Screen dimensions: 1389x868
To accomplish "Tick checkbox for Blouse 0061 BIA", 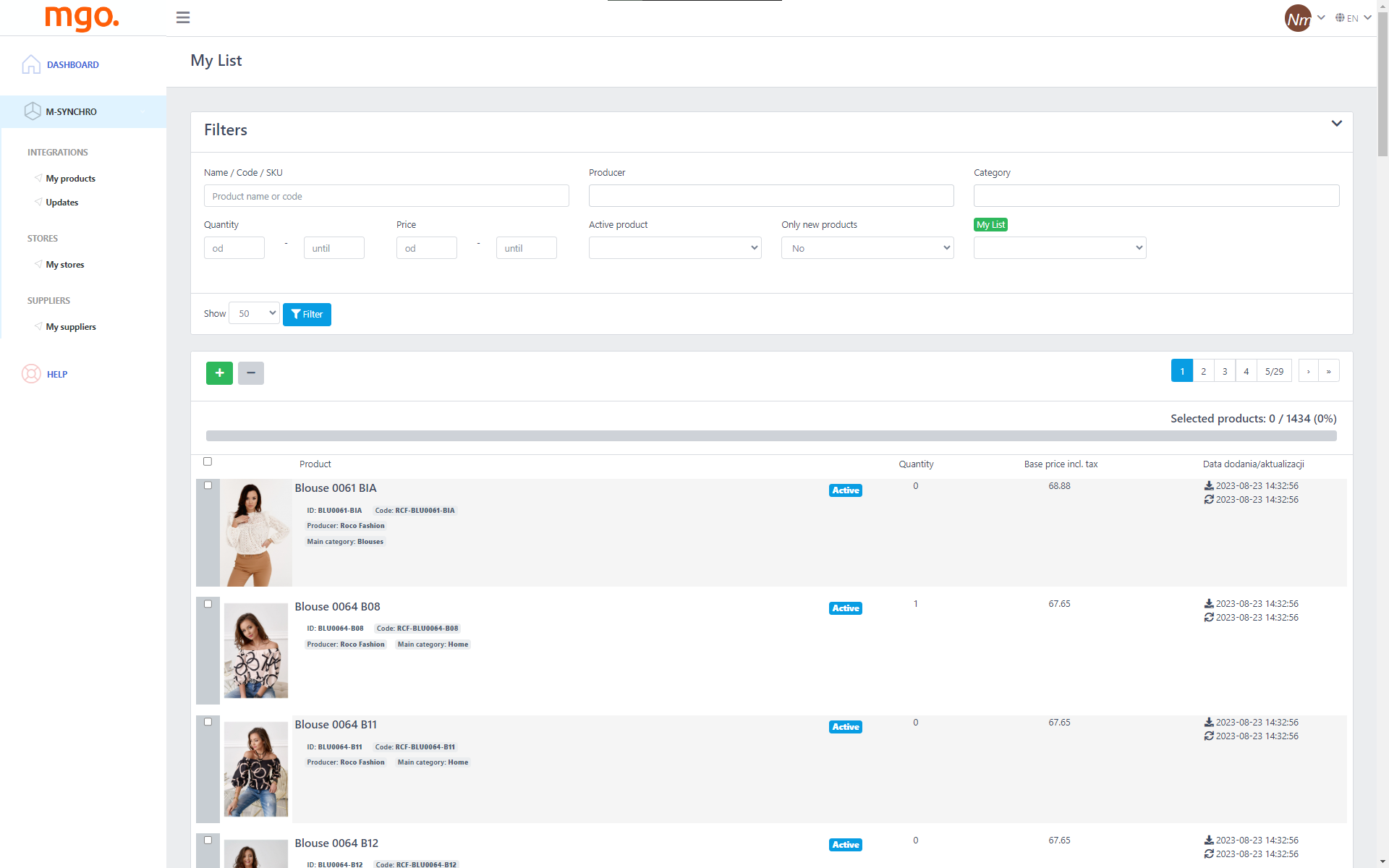I will 208,485.
